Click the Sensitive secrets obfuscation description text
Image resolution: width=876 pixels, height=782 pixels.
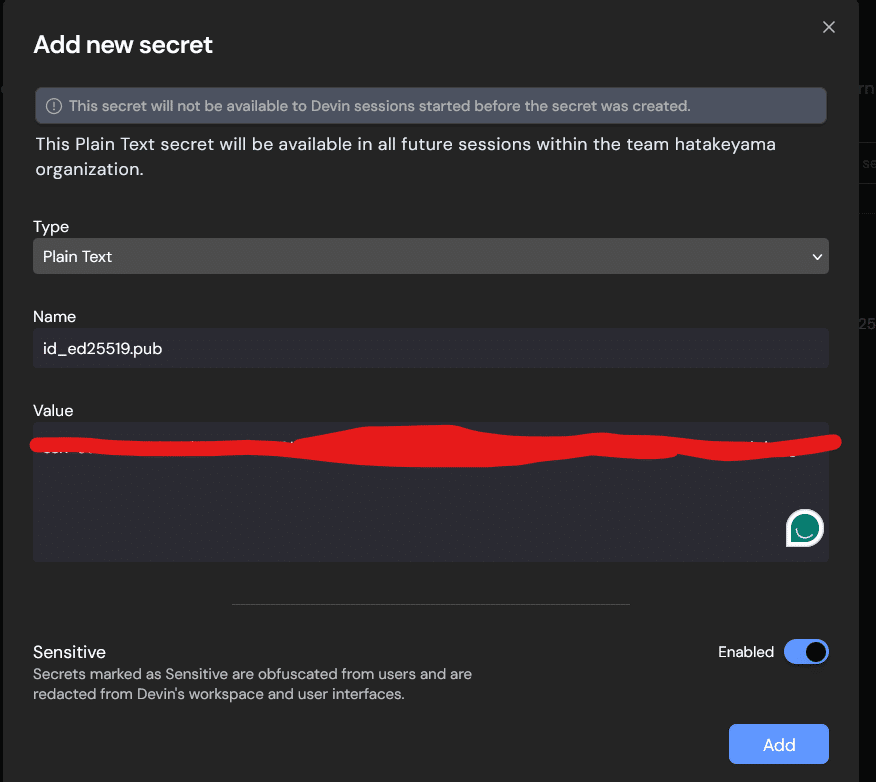click(x=252, y=684)
